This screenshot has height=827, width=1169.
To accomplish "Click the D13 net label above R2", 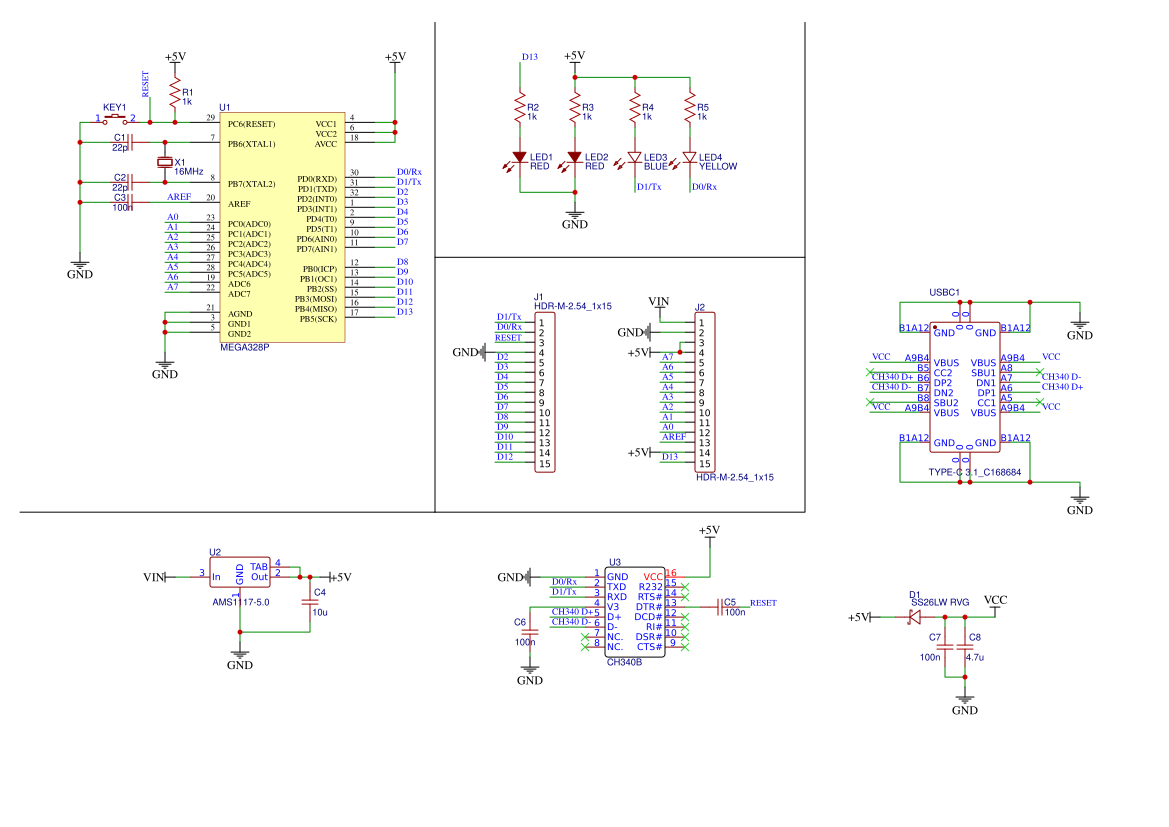I will tap(529, 57).
